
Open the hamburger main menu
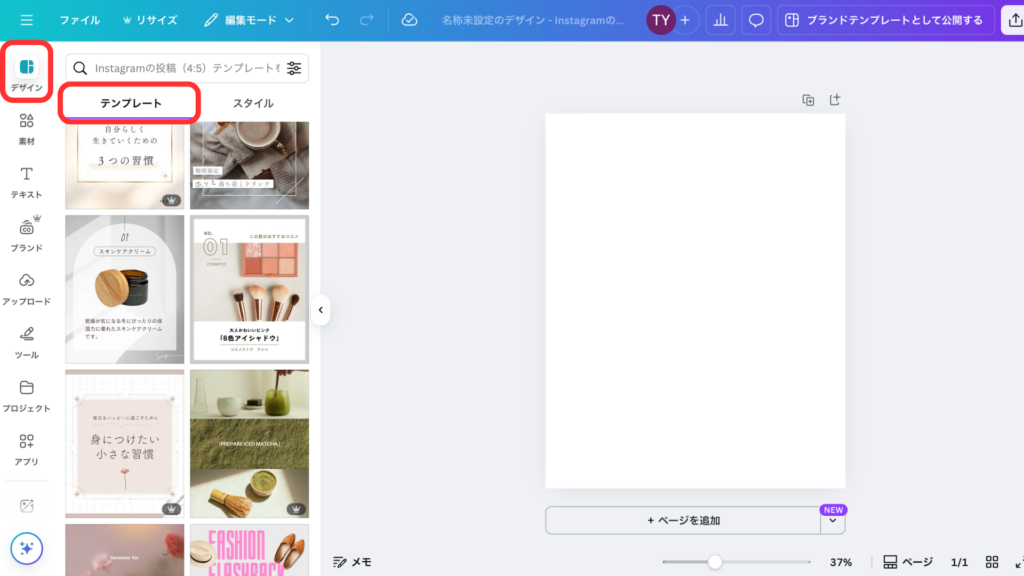click(x=26, y=20)
